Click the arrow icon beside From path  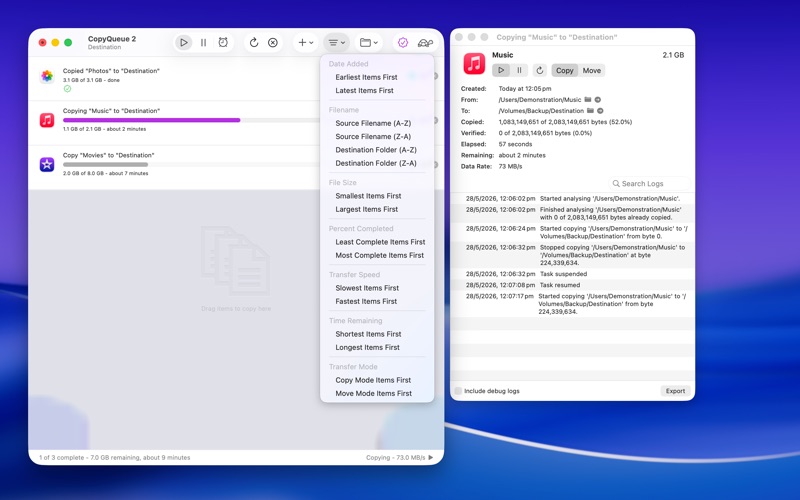tap(597, 99)
